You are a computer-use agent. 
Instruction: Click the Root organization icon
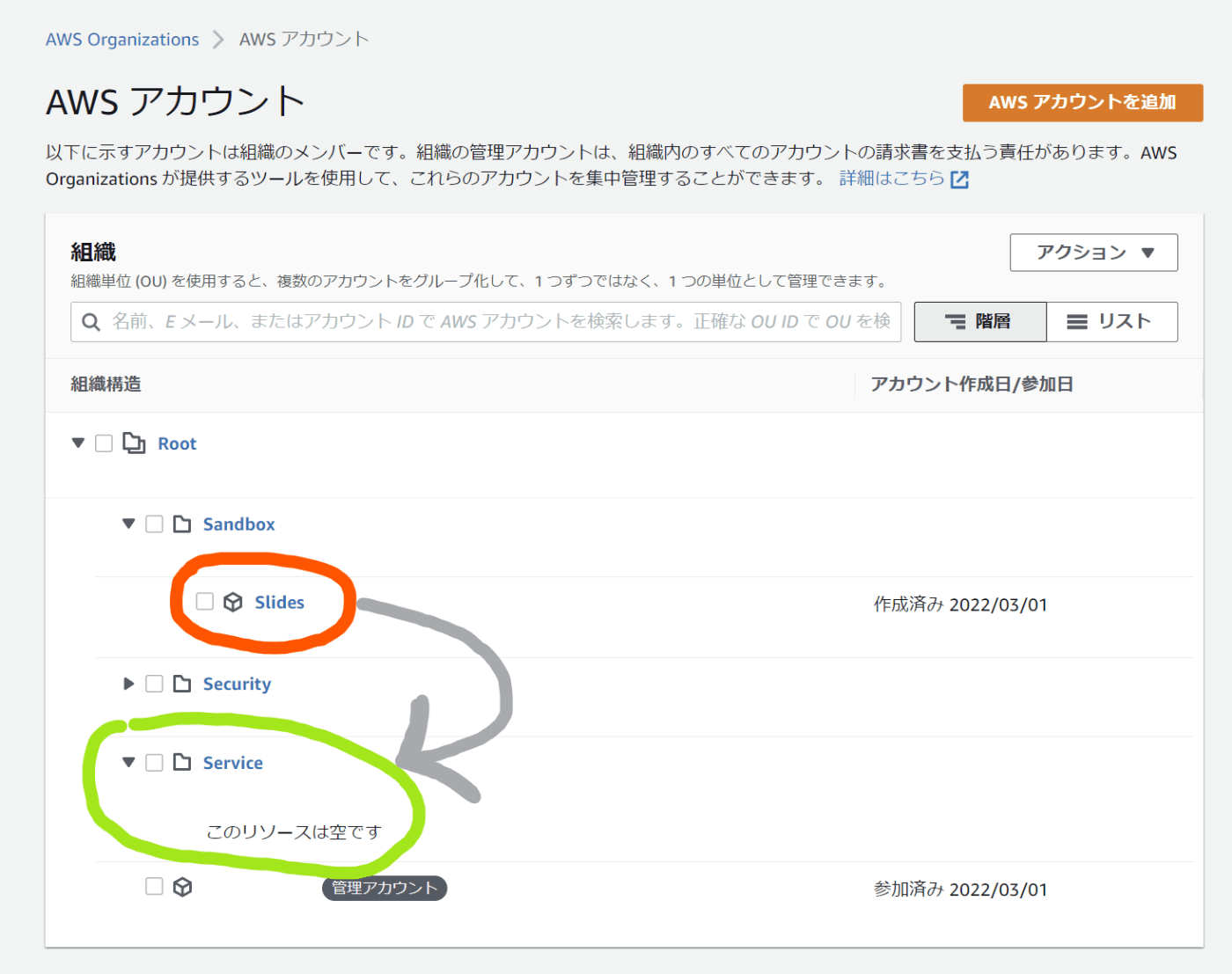coord(134,443)
